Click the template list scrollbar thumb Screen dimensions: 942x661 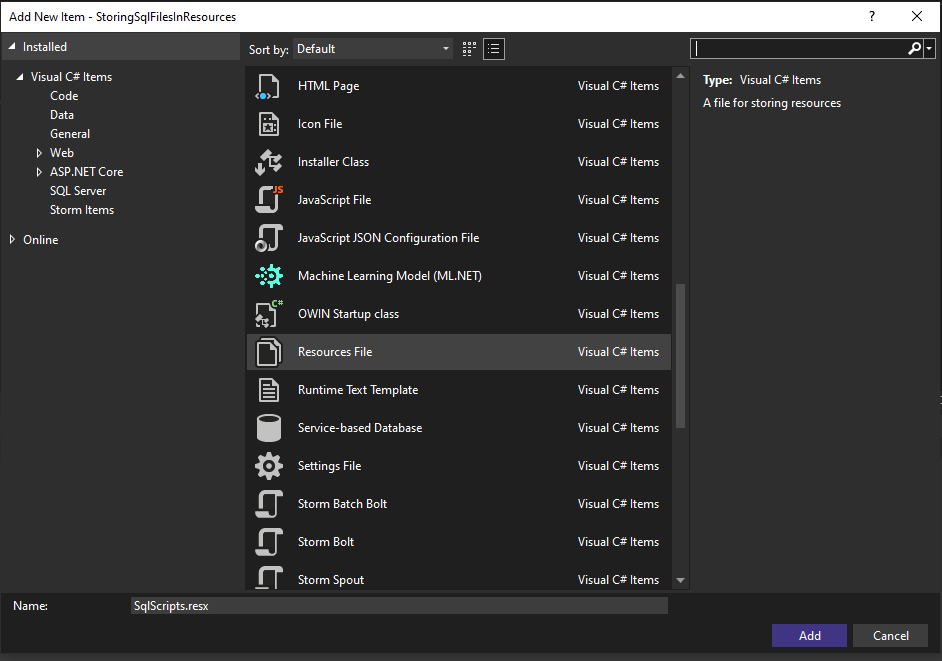(x=681, y=356)
